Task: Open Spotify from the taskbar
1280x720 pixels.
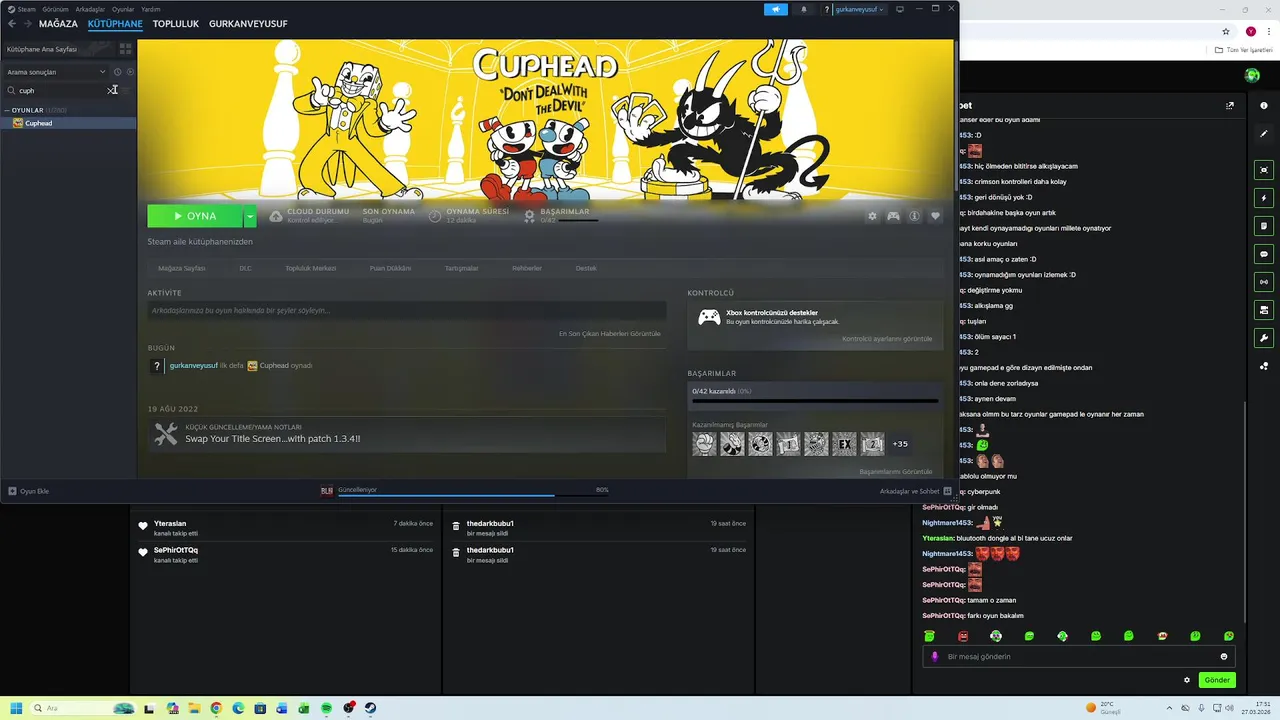Action: pyautogui.click(x=327, y=708)
